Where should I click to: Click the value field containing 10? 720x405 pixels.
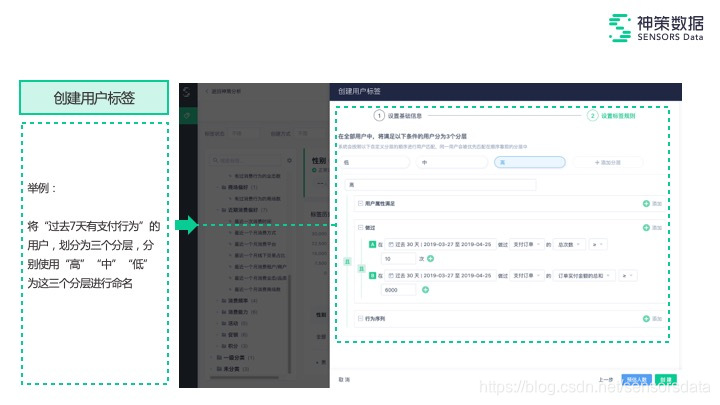[x=398, y=259]
